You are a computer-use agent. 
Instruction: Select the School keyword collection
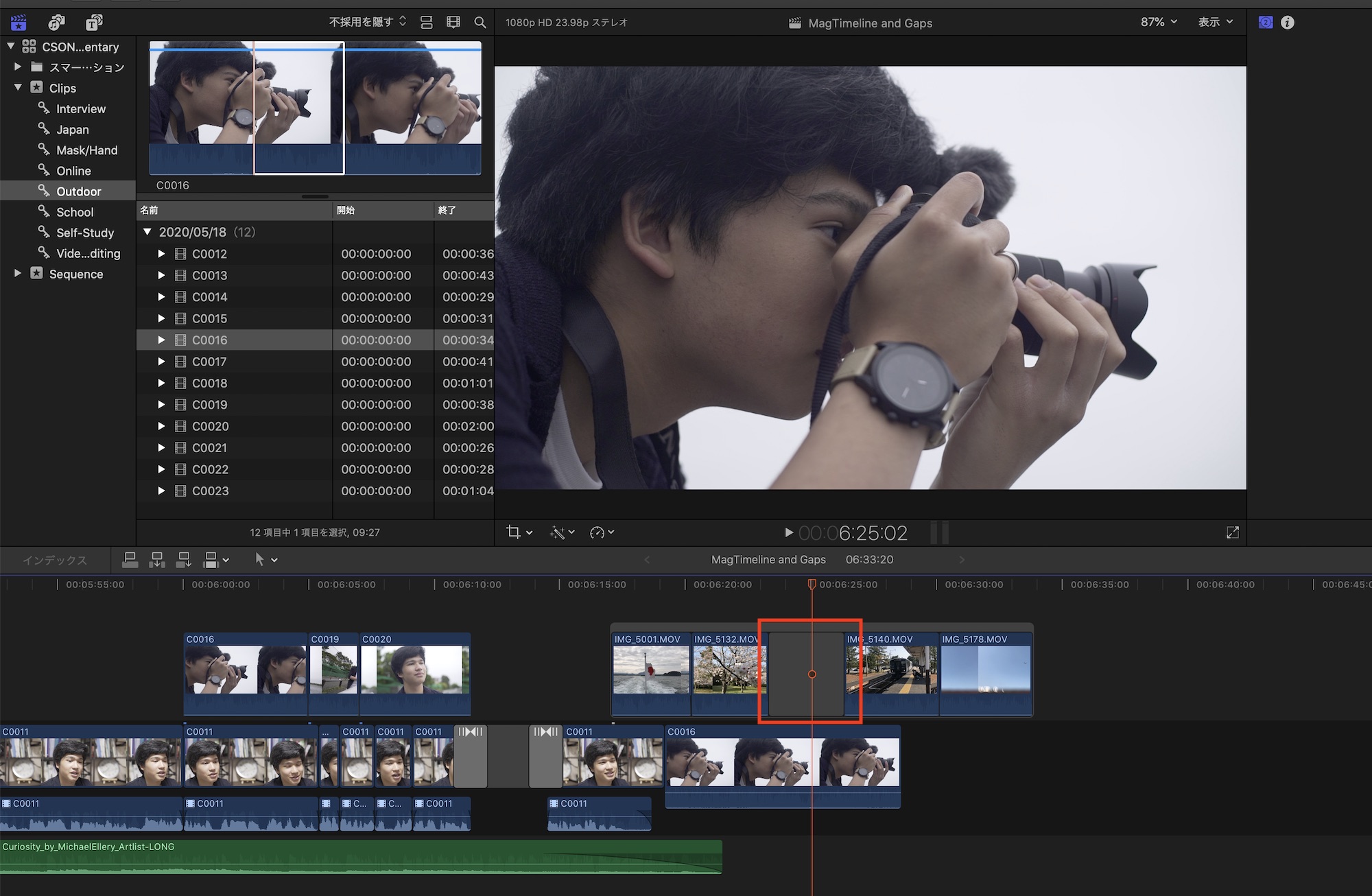point(75,212)
